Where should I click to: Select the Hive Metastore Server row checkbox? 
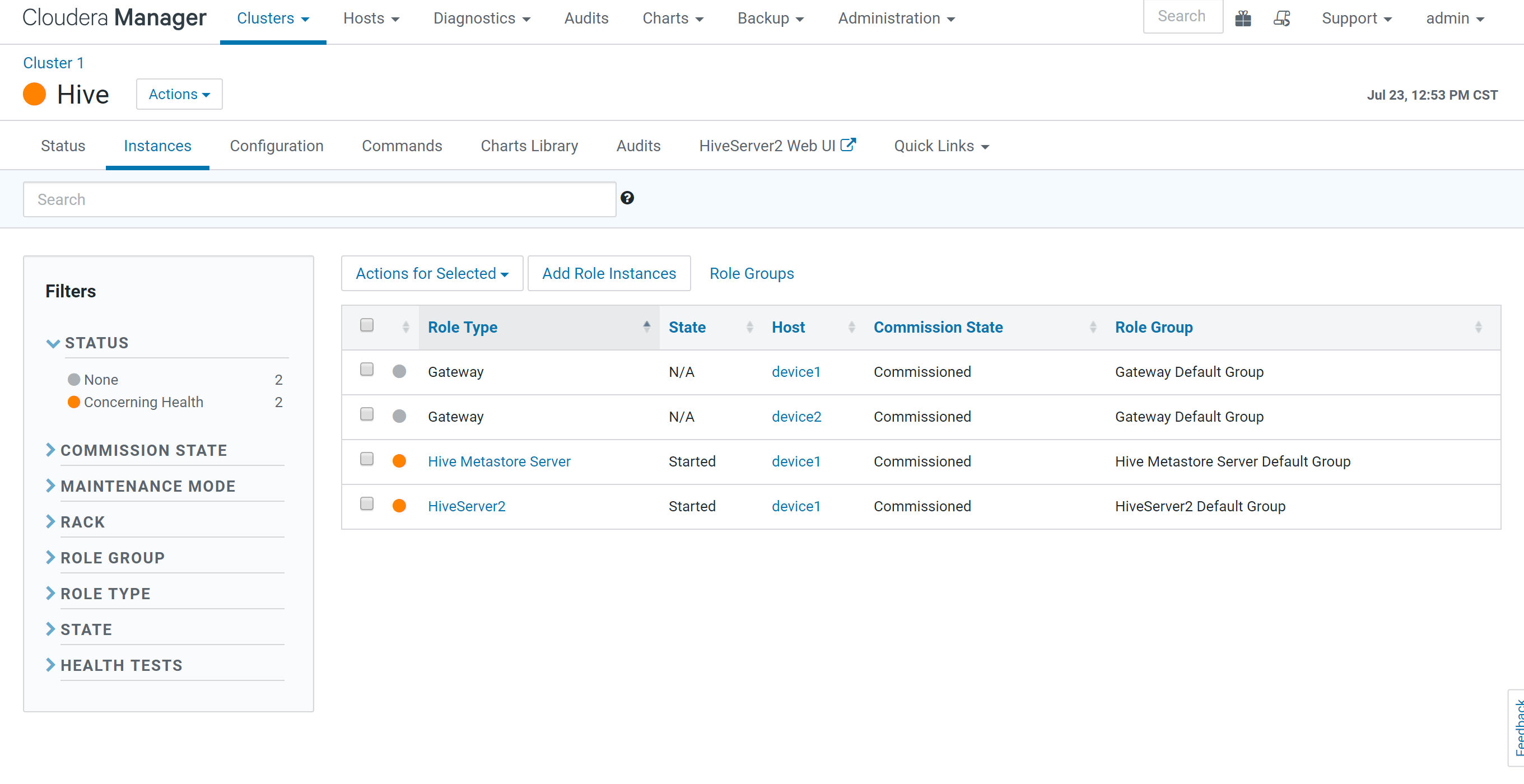pyautogui.click(x=367, y=459)
